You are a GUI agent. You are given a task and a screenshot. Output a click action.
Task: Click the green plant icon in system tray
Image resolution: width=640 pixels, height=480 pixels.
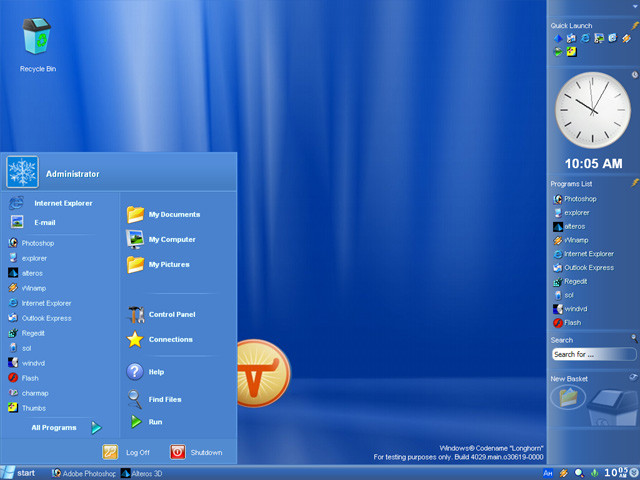coord(594,473)
